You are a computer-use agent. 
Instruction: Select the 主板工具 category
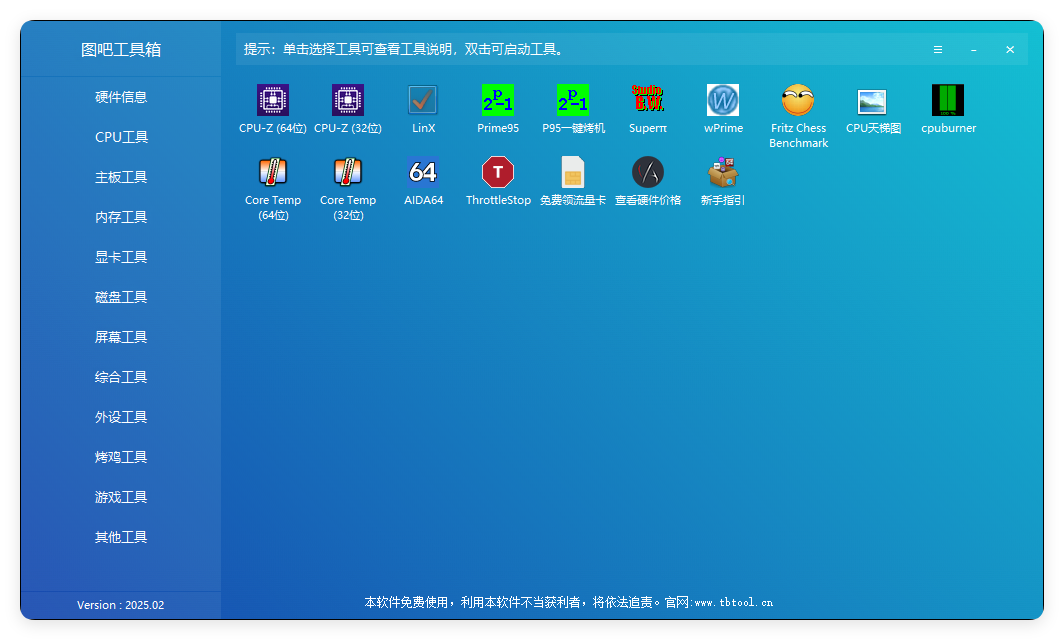point(120,176)
